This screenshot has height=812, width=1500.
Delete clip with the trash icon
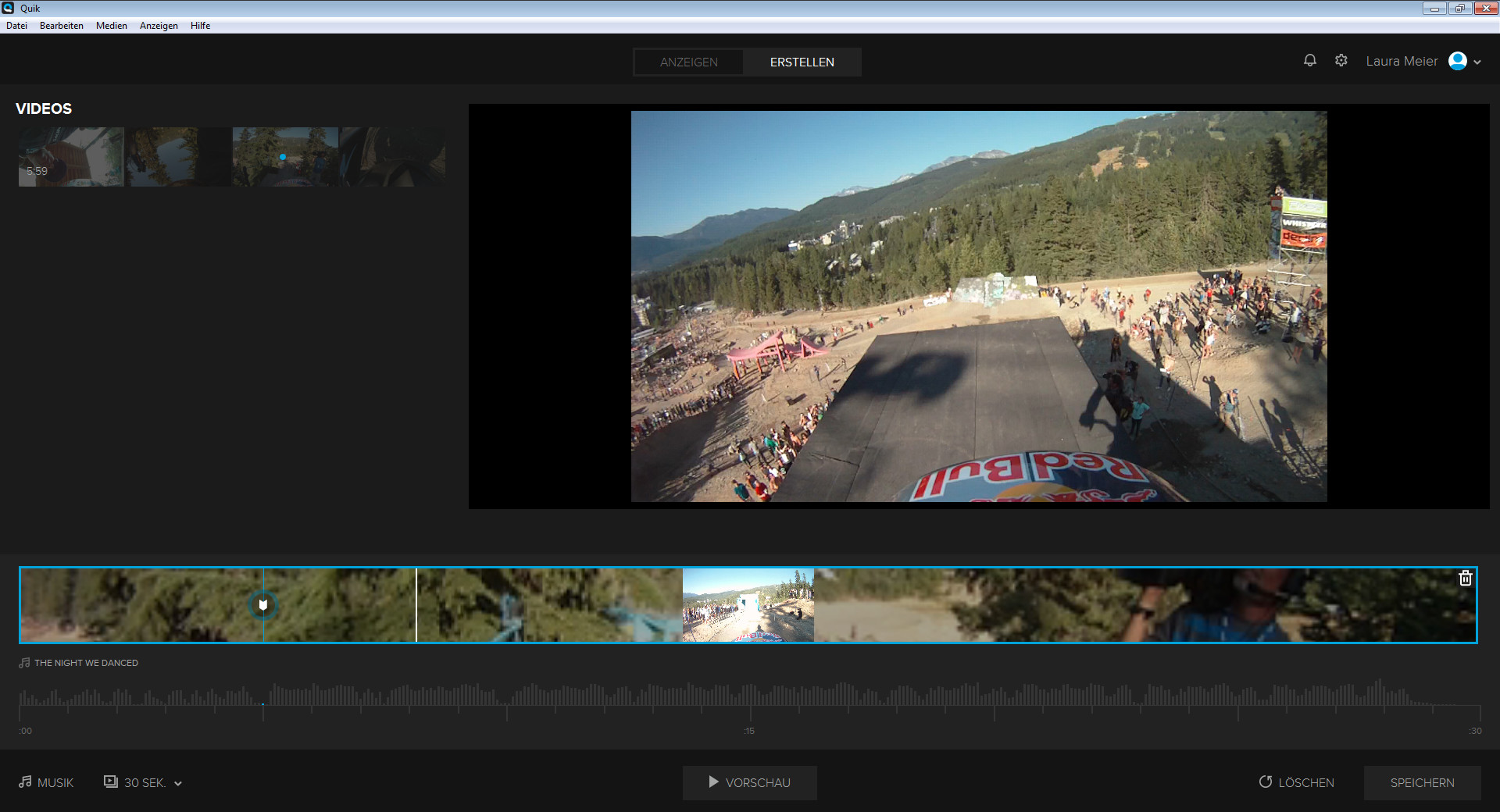[x=1466, y=578]
